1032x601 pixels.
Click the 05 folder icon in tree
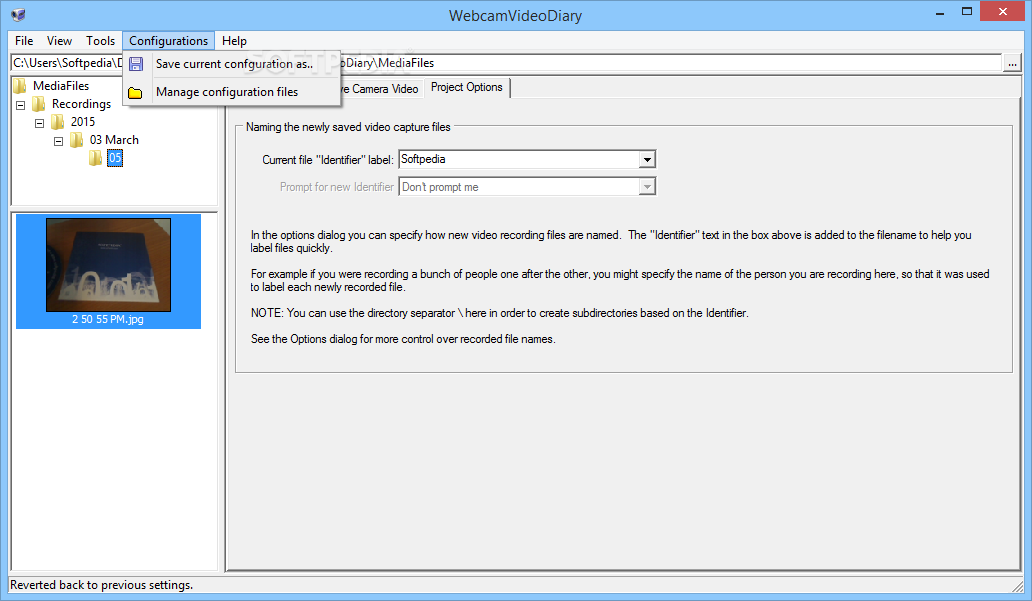click(96, 158)
